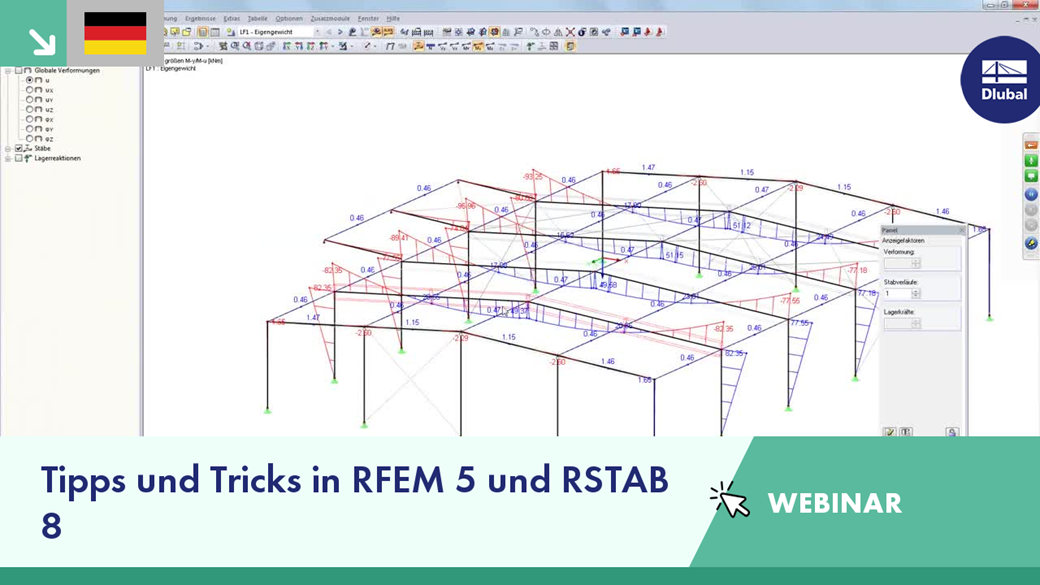1040x585 pixels.
Task: Select the ux deformation radio button
Action: pos(29,90)
